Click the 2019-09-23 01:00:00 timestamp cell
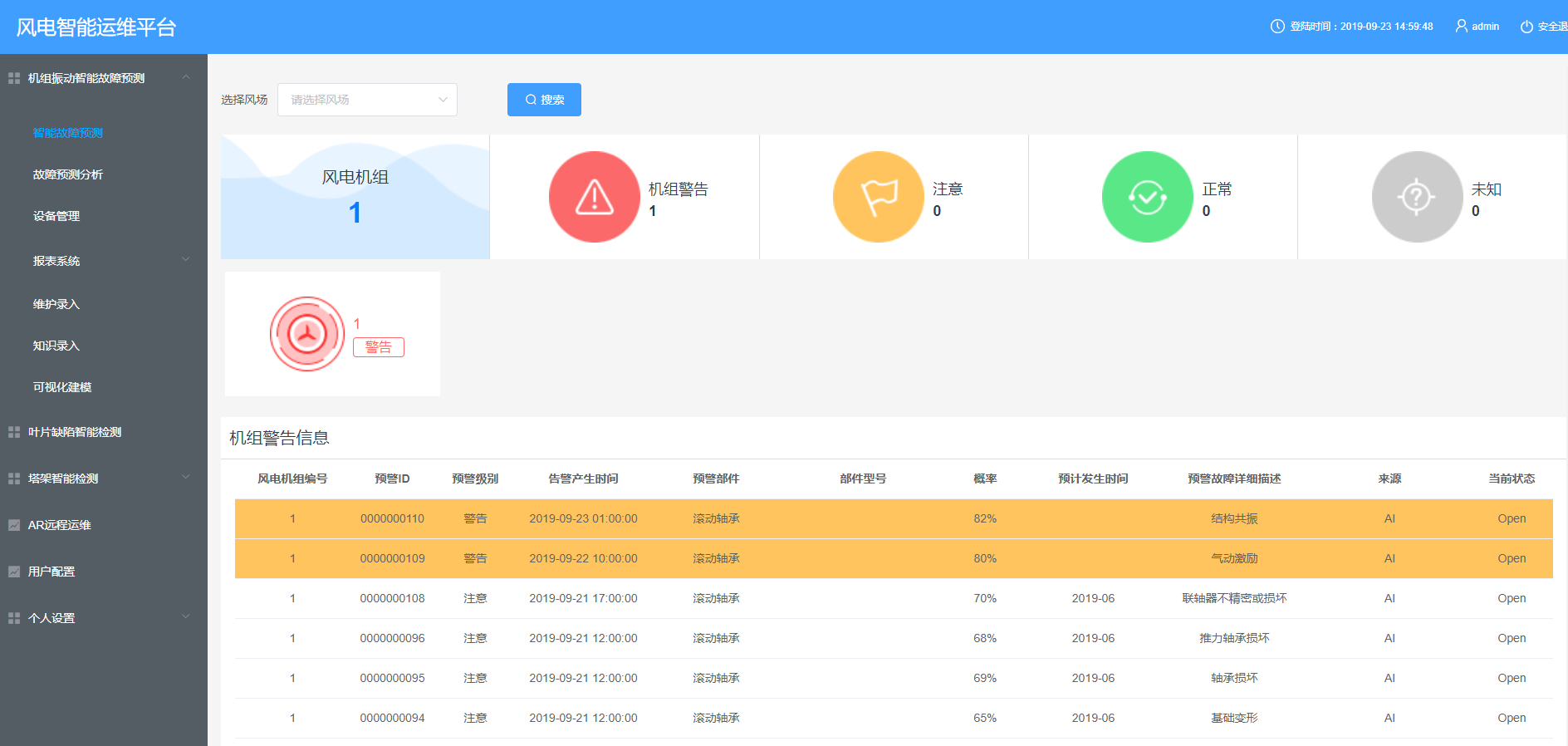Screen dimensions: 1568x746 [583, 518]
